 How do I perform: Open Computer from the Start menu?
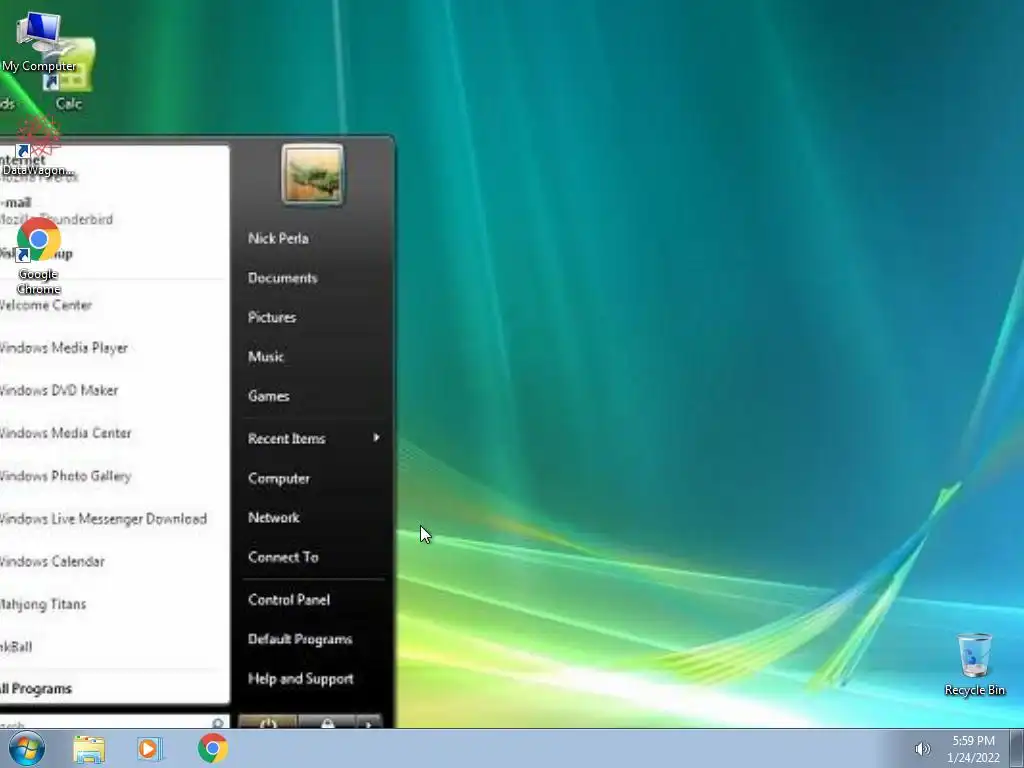pyautogui.click(x=279, y=478)
